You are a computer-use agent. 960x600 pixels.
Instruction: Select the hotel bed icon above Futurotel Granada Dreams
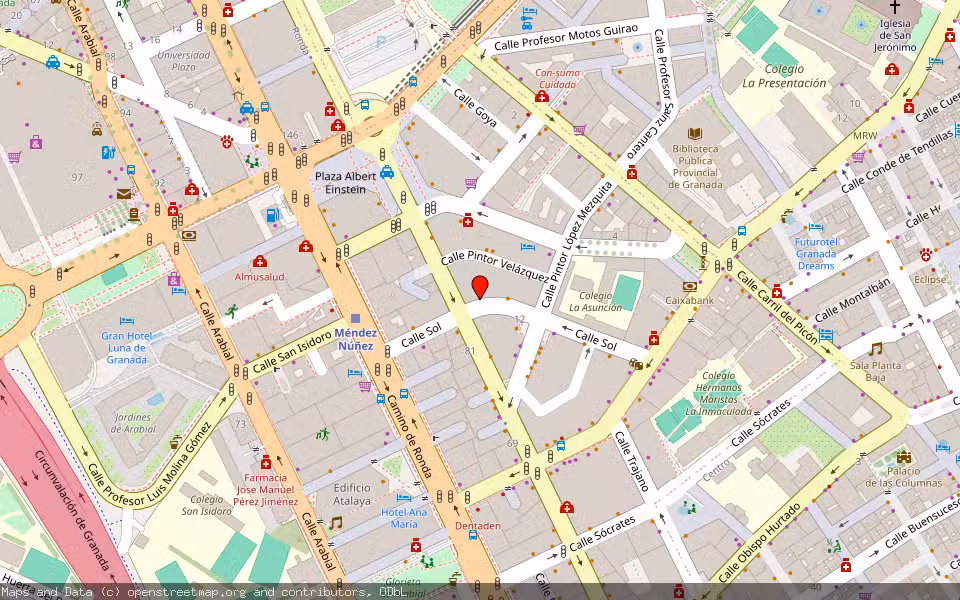click(816, 227)
